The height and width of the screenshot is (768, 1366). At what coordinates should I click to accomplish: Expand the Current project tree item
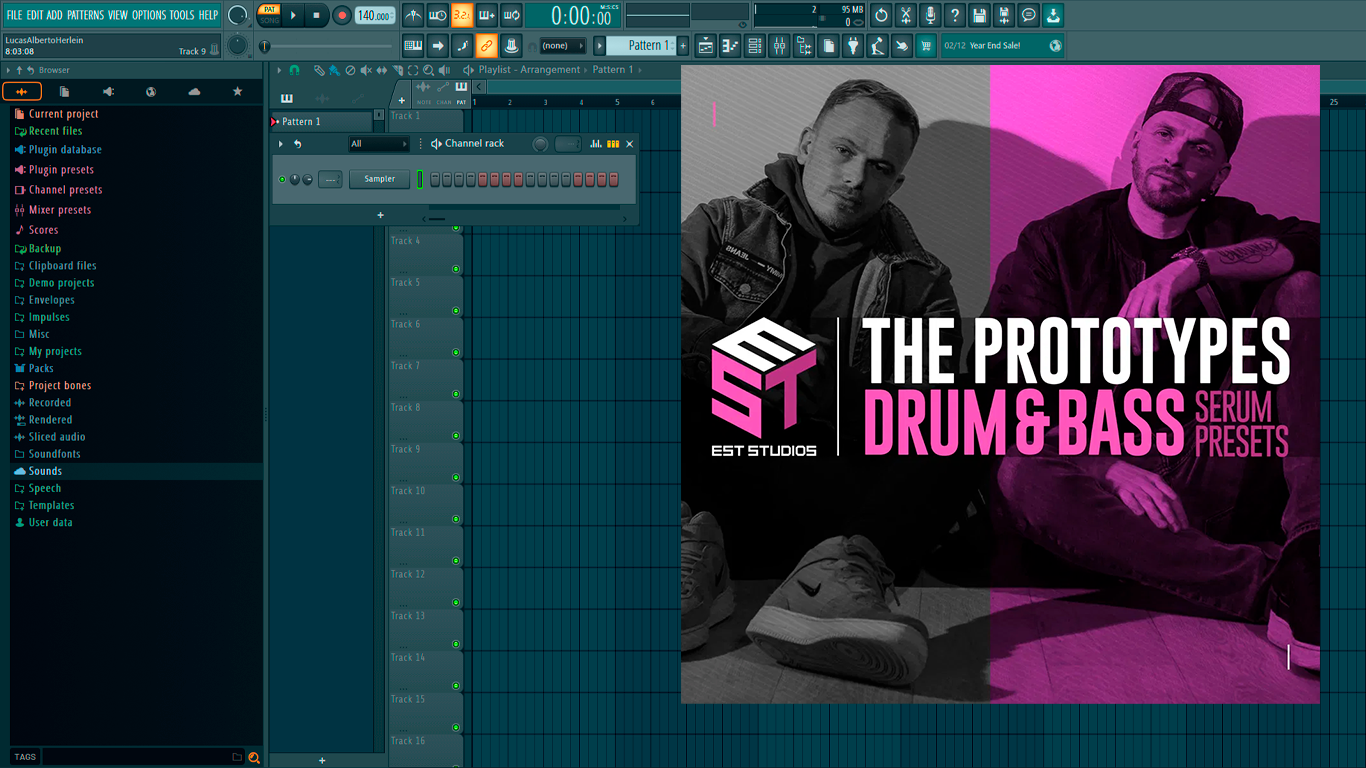(63, 114)
